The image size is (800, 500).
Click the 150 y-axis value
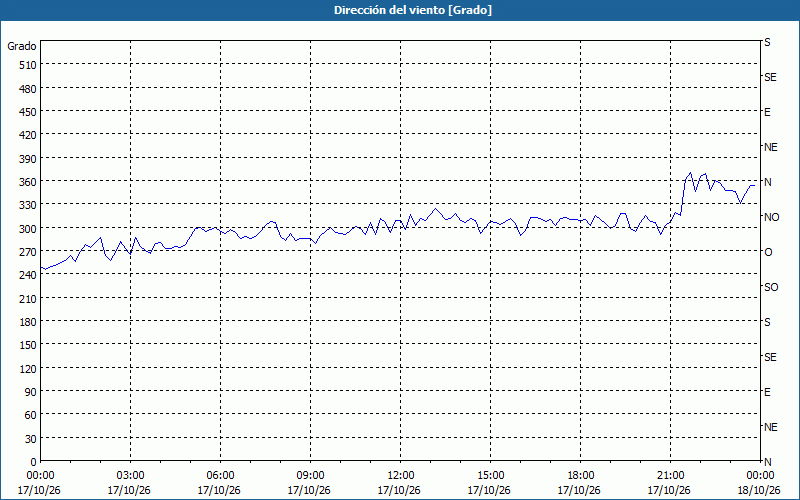[x=28, y=345]
